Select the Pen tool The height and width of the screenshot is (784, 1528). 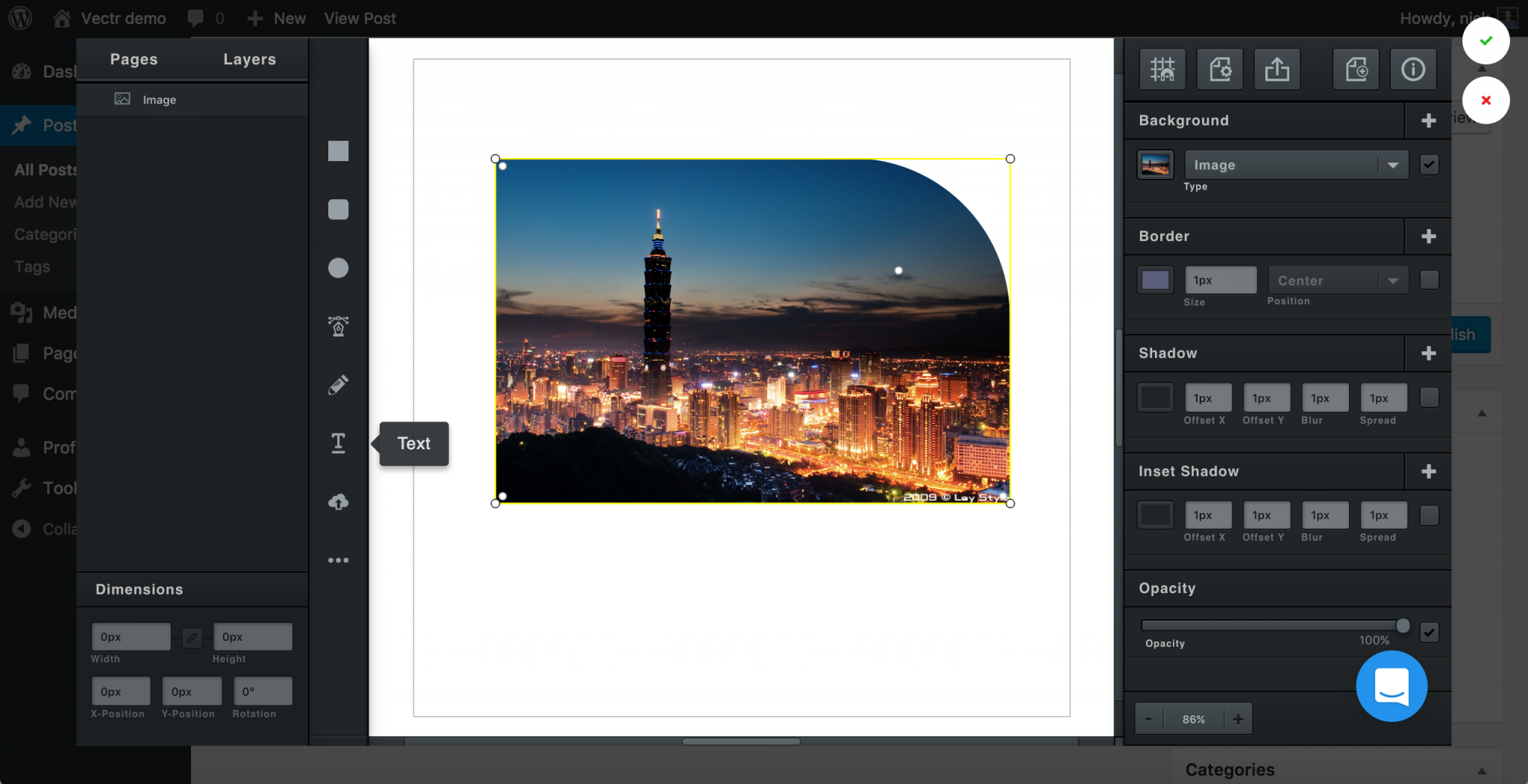coord(338,326)
